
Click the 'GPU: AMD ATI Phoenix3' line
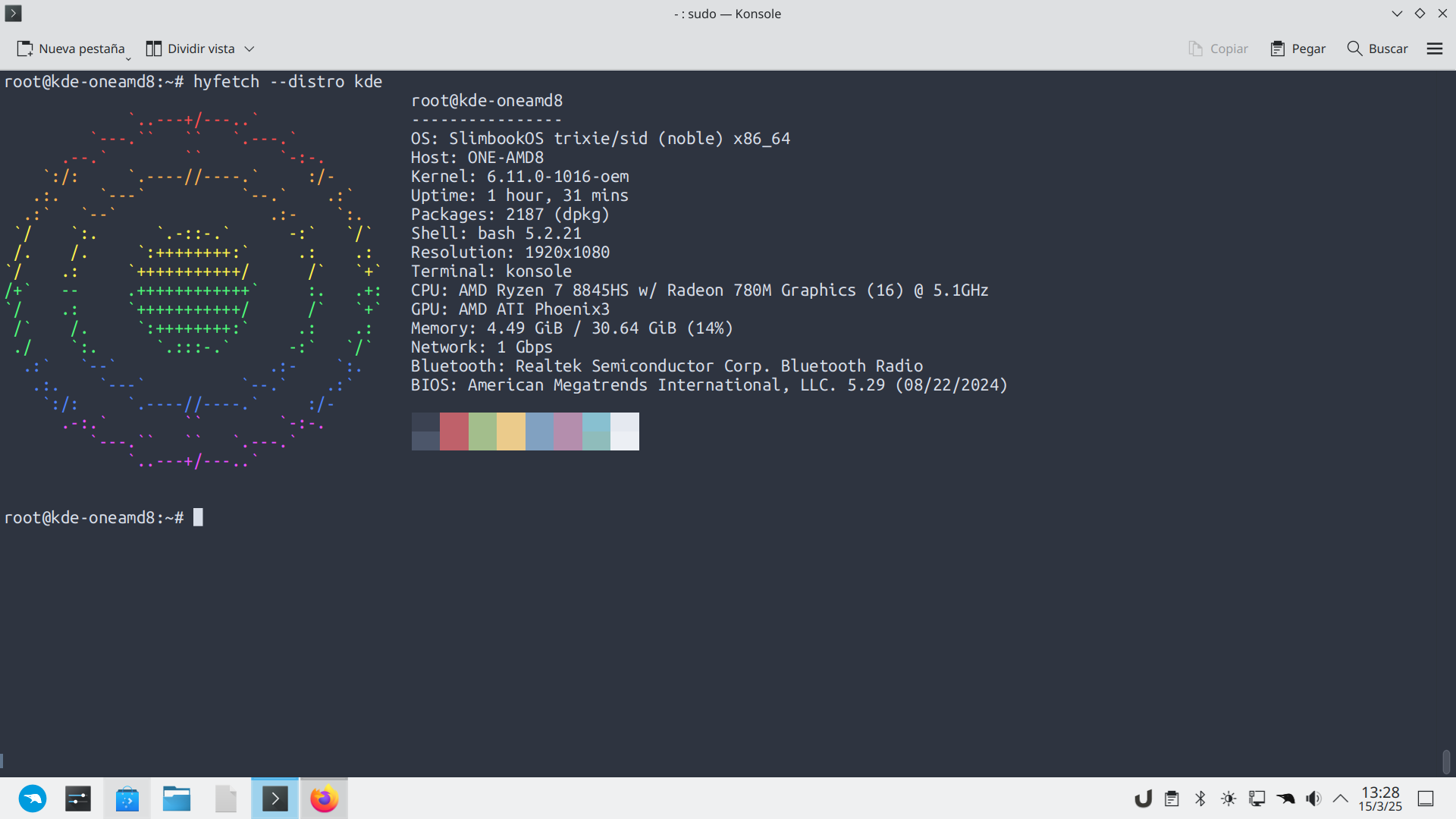(x=510, y=309)
